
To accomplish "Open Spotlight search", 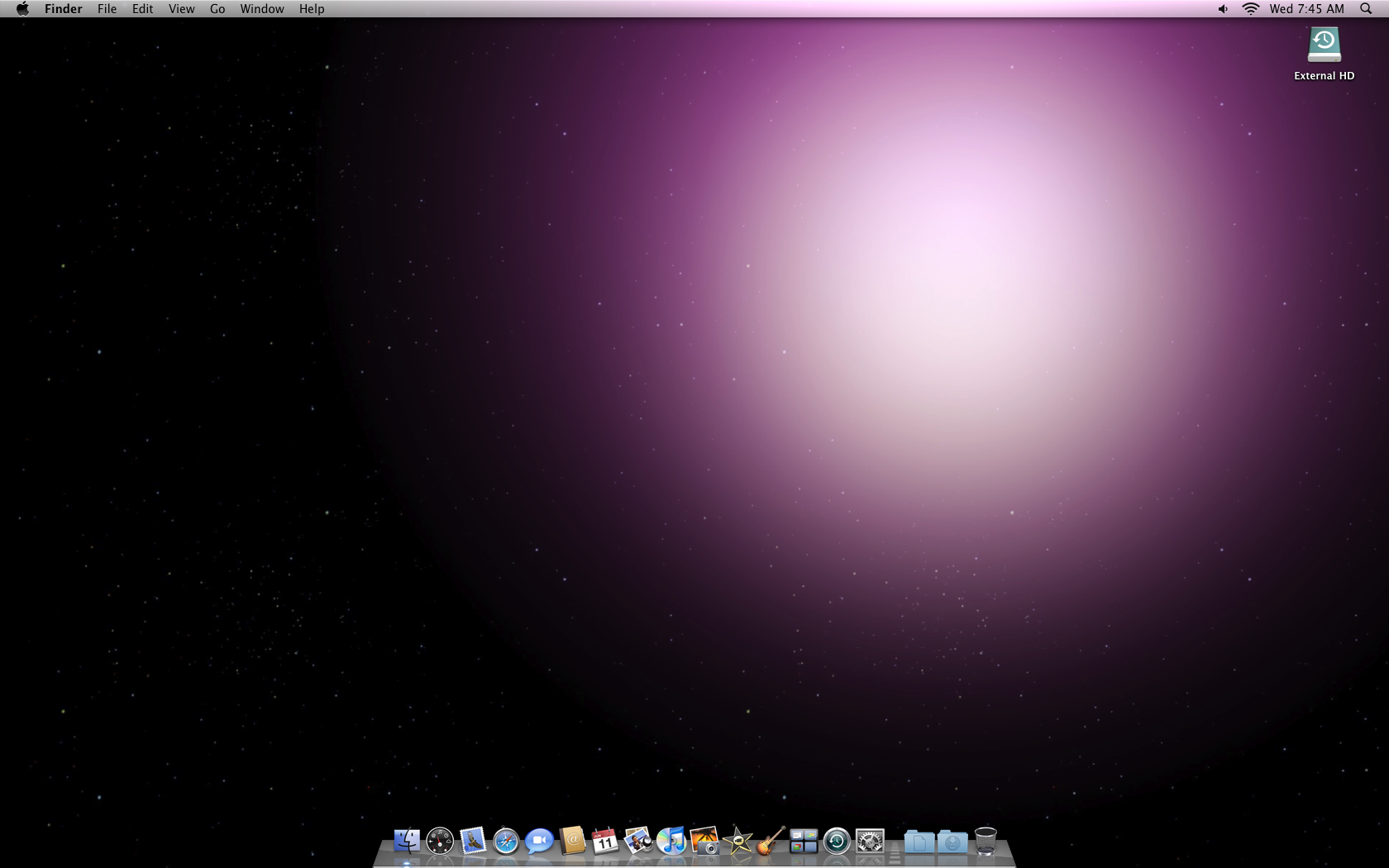I will [x=1366, y=9].
